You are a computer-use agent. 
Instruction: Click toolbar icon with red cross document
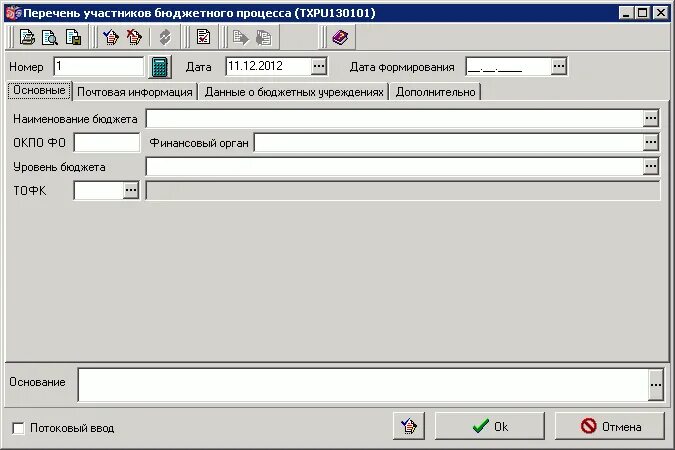134,37
